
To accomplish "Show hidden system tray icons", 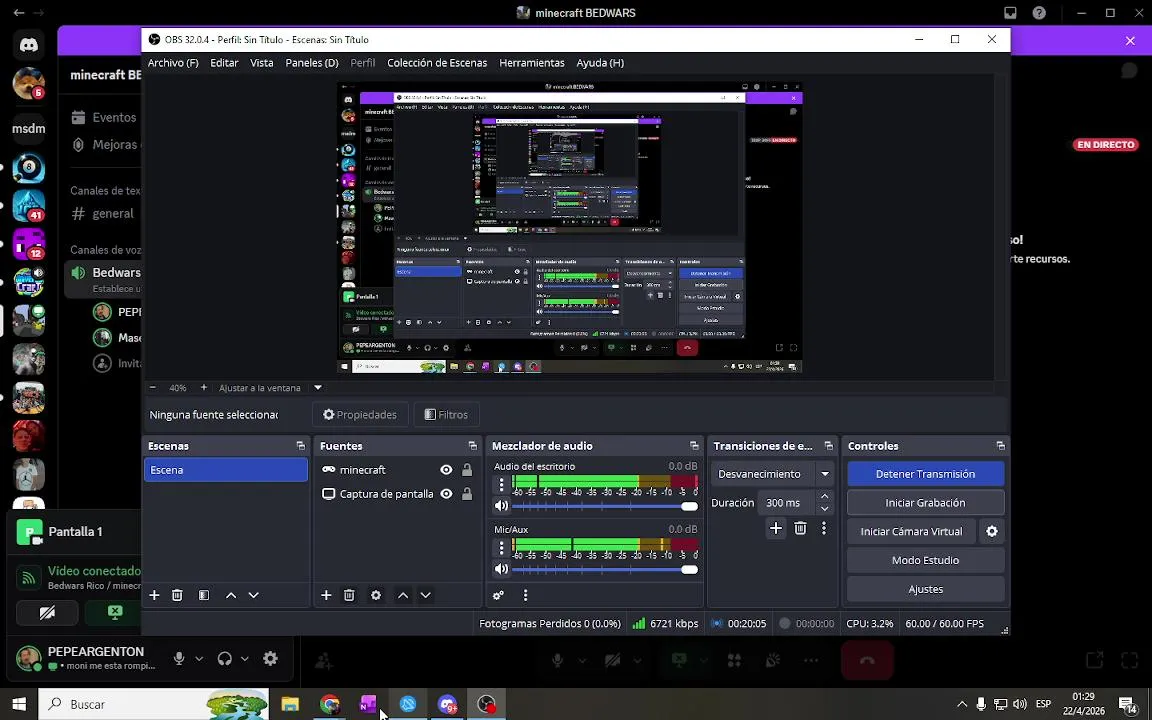I will pyautogui.click(x=962, y=704).
